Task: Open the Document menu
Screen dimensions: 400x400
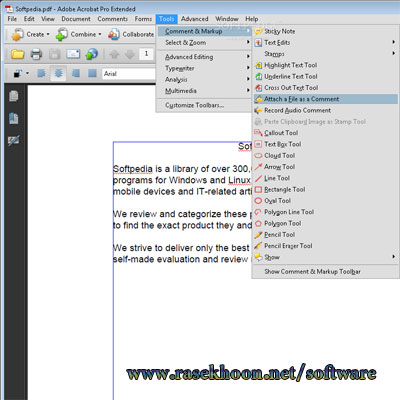Action: point(76,19)
